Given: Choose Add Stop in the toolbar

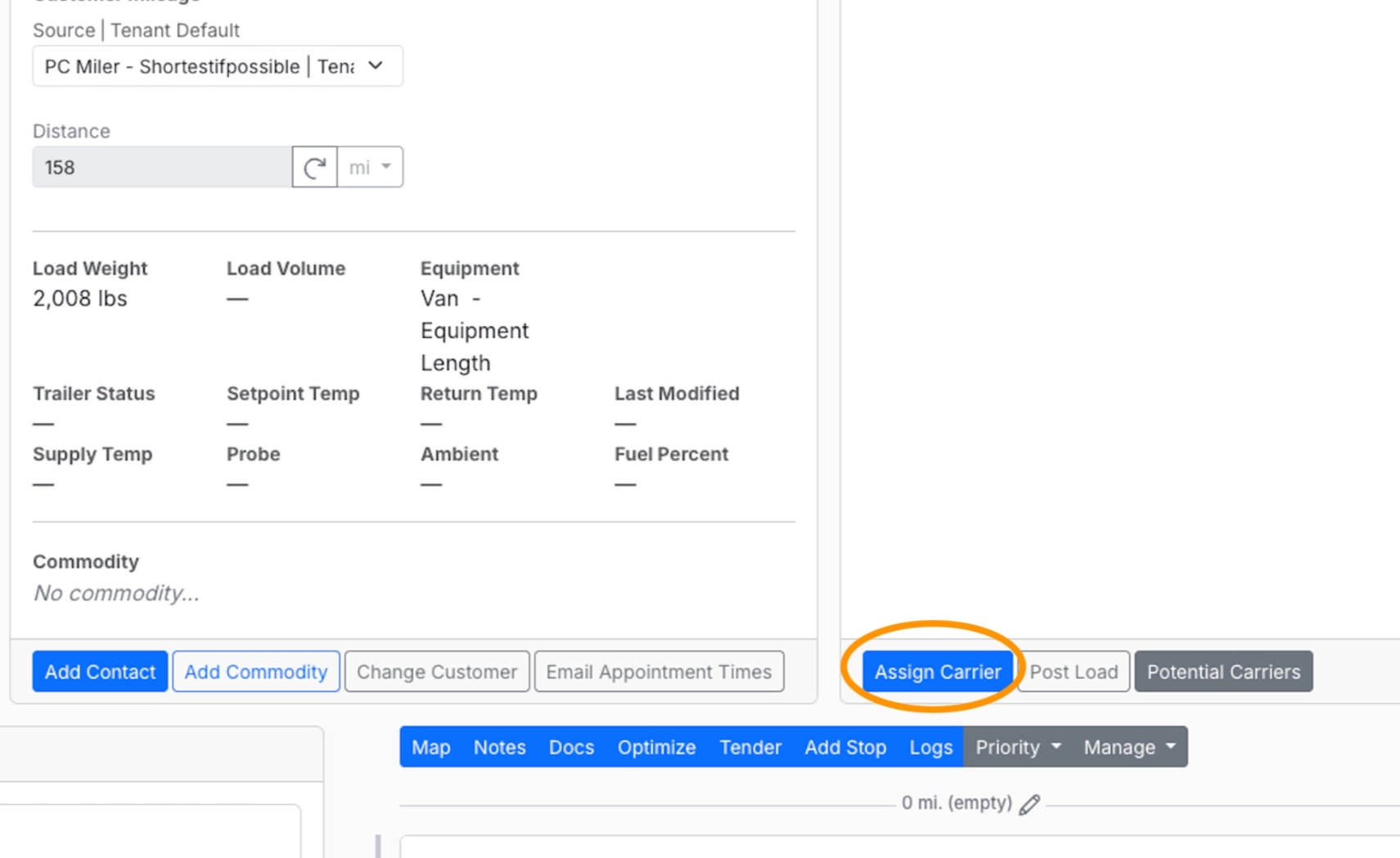Looking at the screenshot, I should click(x=845, y=747).
